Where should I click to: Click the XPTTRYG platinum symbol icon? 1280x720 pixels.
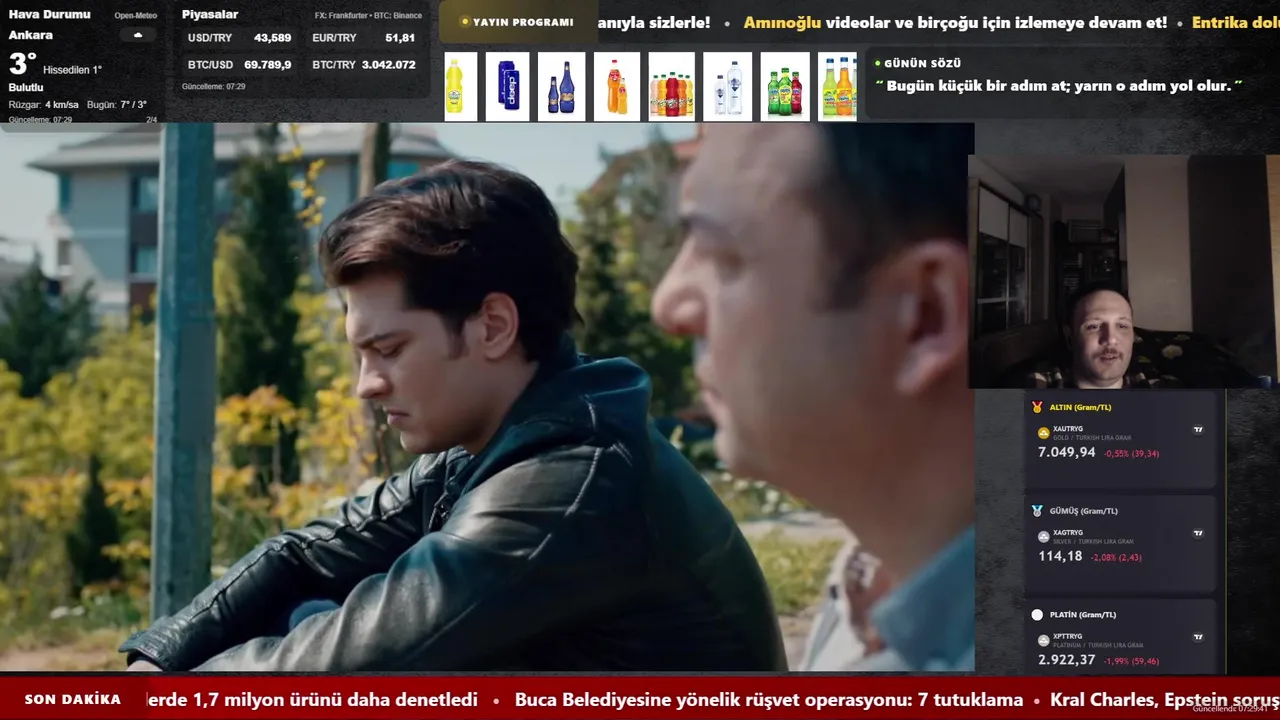pyautogui.click(x=1044, y=640)
